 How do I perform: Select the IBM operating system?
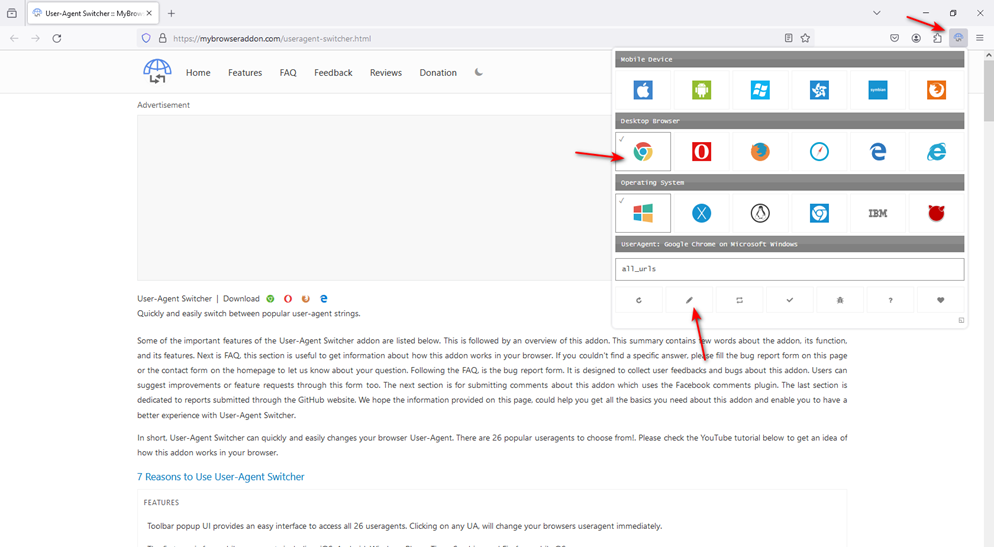878,213
